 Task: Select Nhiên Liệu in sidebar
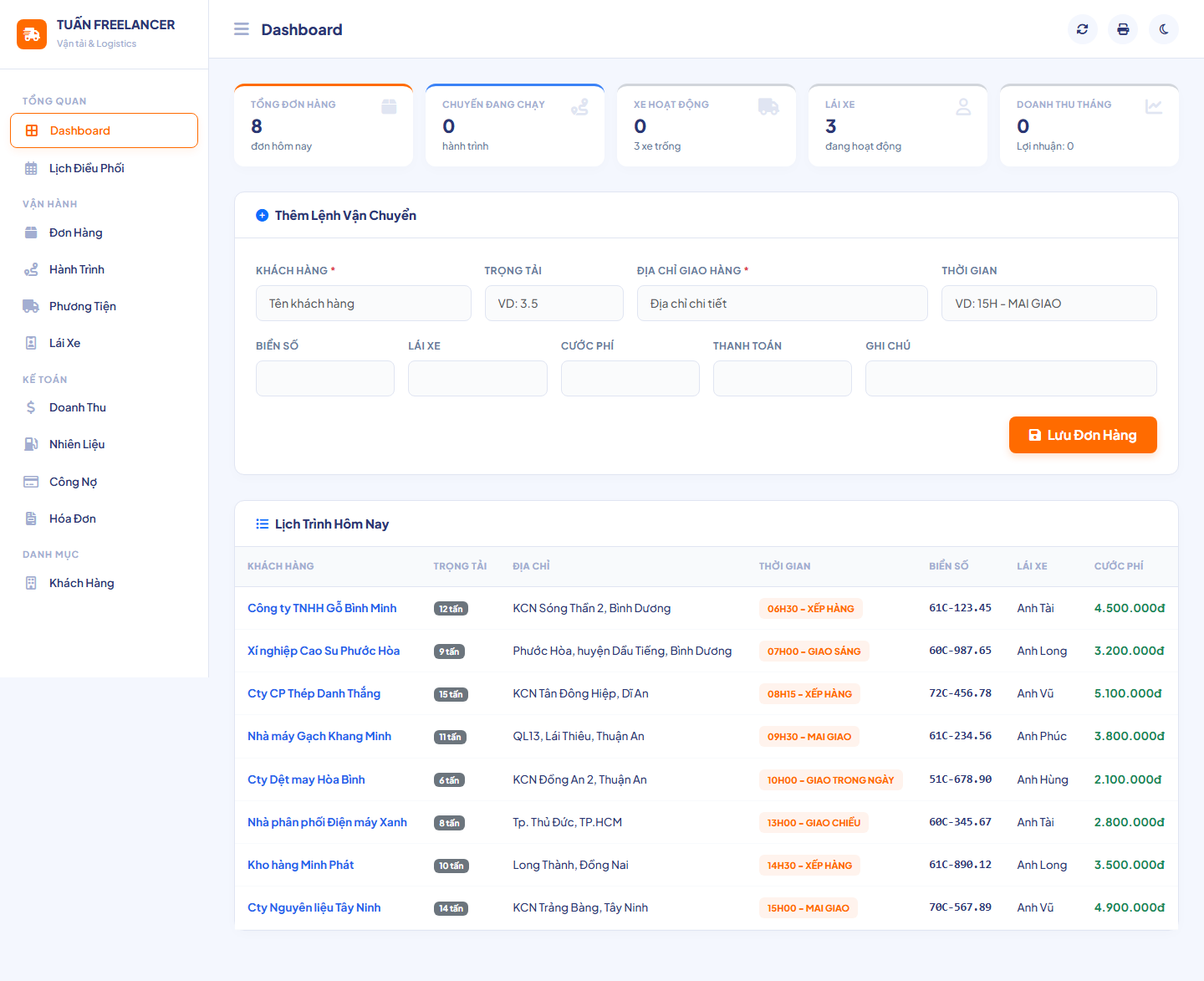[104, 444]
